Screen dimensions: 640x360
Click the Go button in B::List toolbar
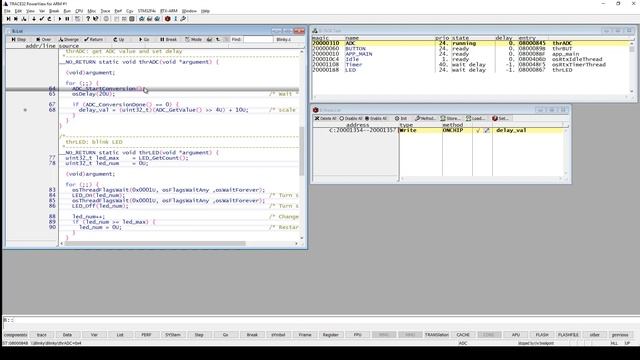(x=144, y=40)
